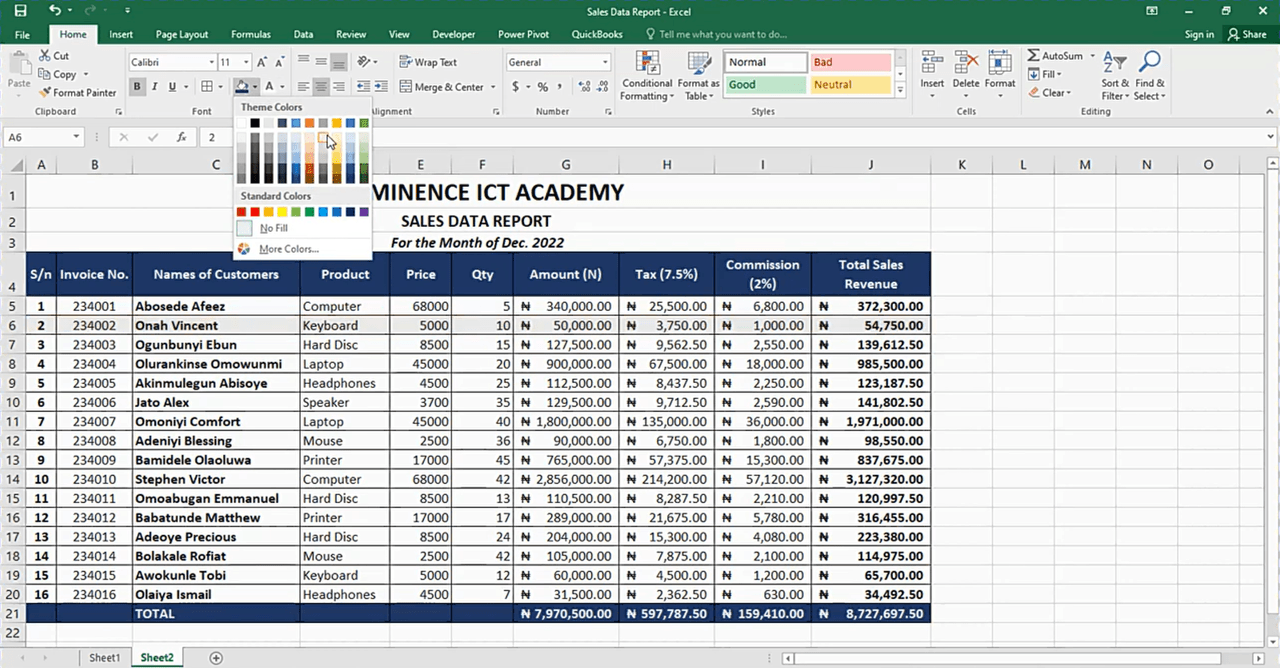Image resolution: width=1280 pixels, height=668 pixels.
Task: Open the Page Layout ribbon tab
Action: tap(182, 34)
